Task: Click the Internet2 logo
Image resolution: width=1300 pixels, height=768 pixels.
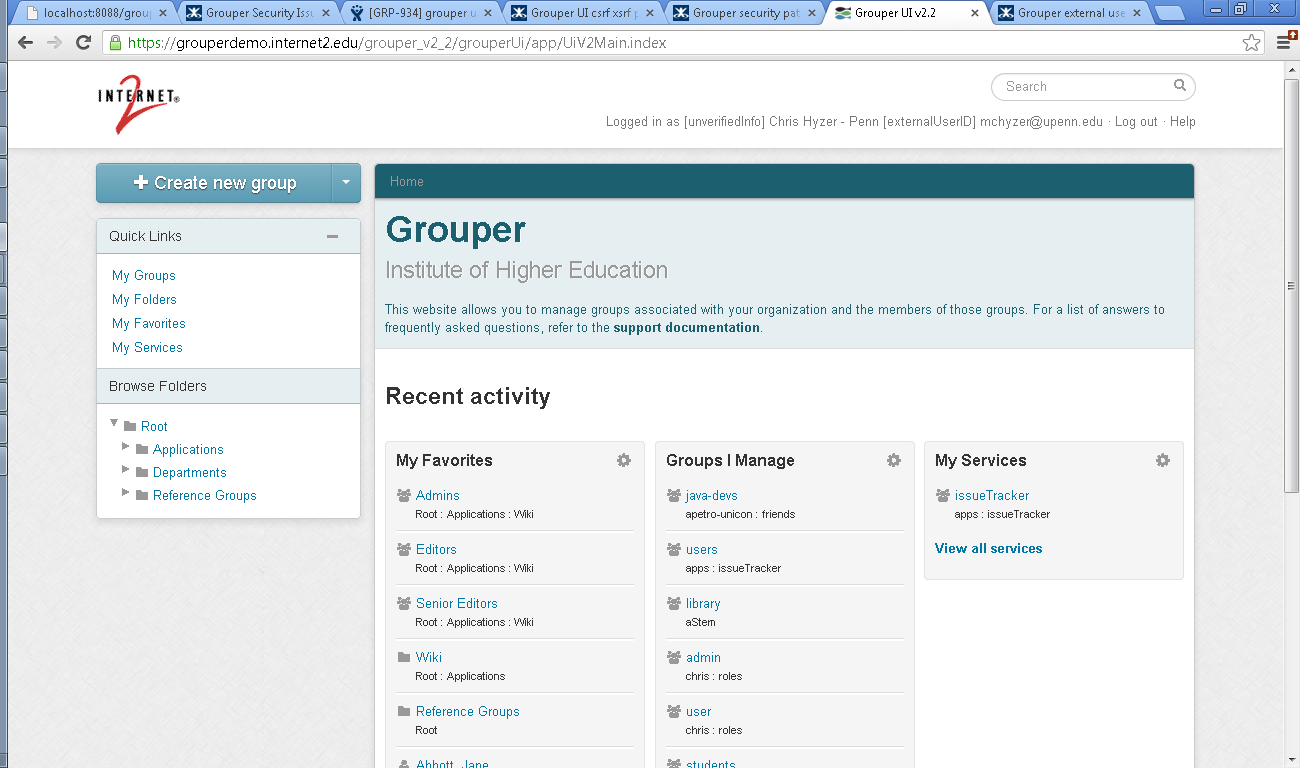Action: 139,104
